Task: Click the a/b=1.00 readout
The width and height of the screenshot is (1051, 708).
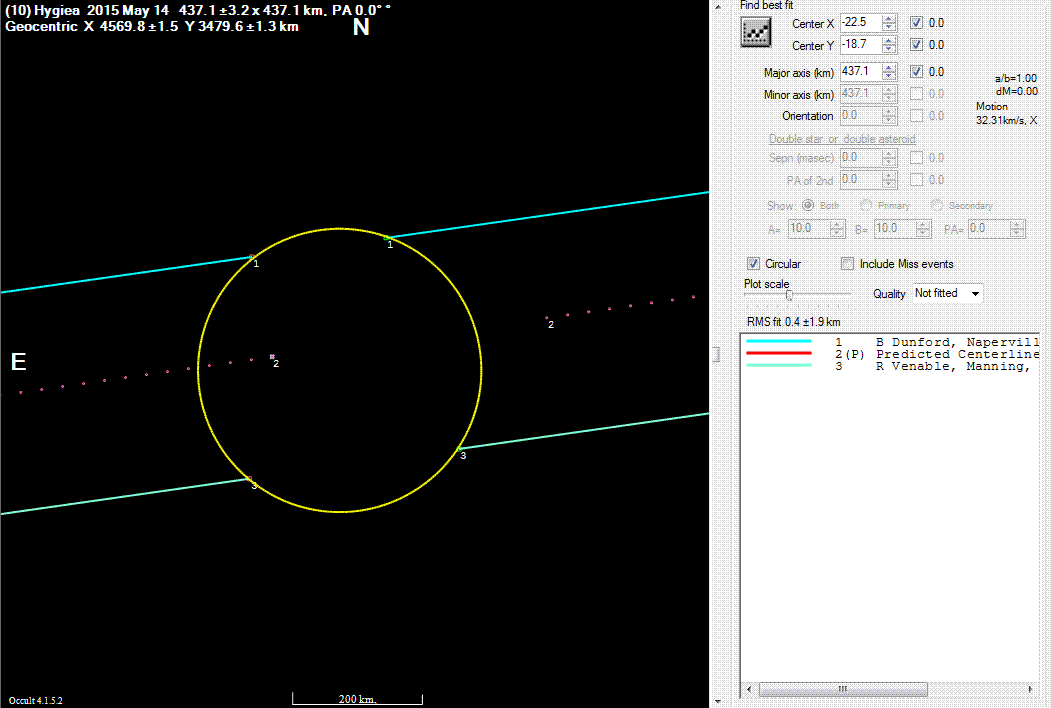Action: (x=1015, y=78)
